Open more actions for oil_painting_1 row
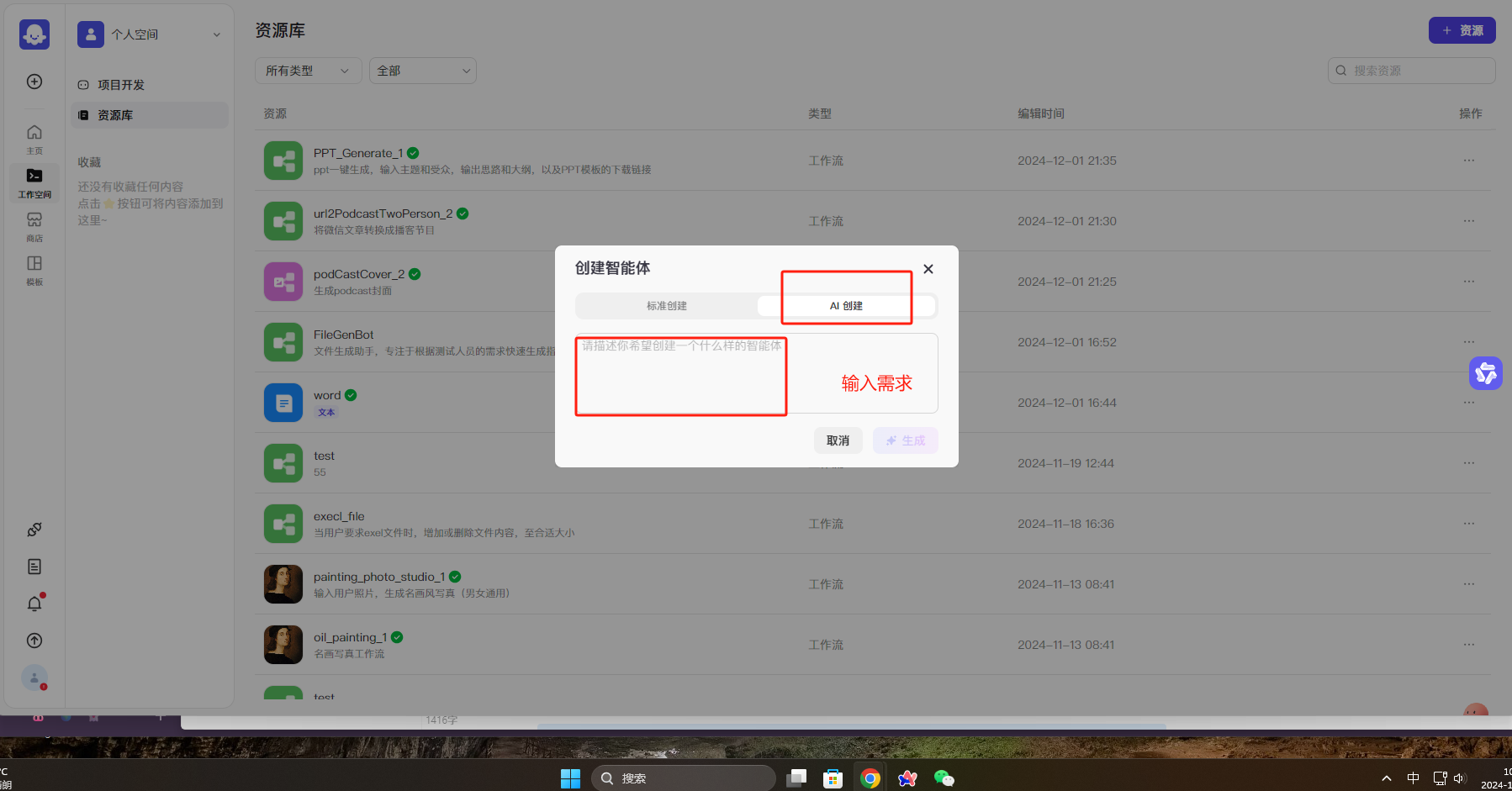Viewport: 1512px width, 791px height. coord(1469,645)
